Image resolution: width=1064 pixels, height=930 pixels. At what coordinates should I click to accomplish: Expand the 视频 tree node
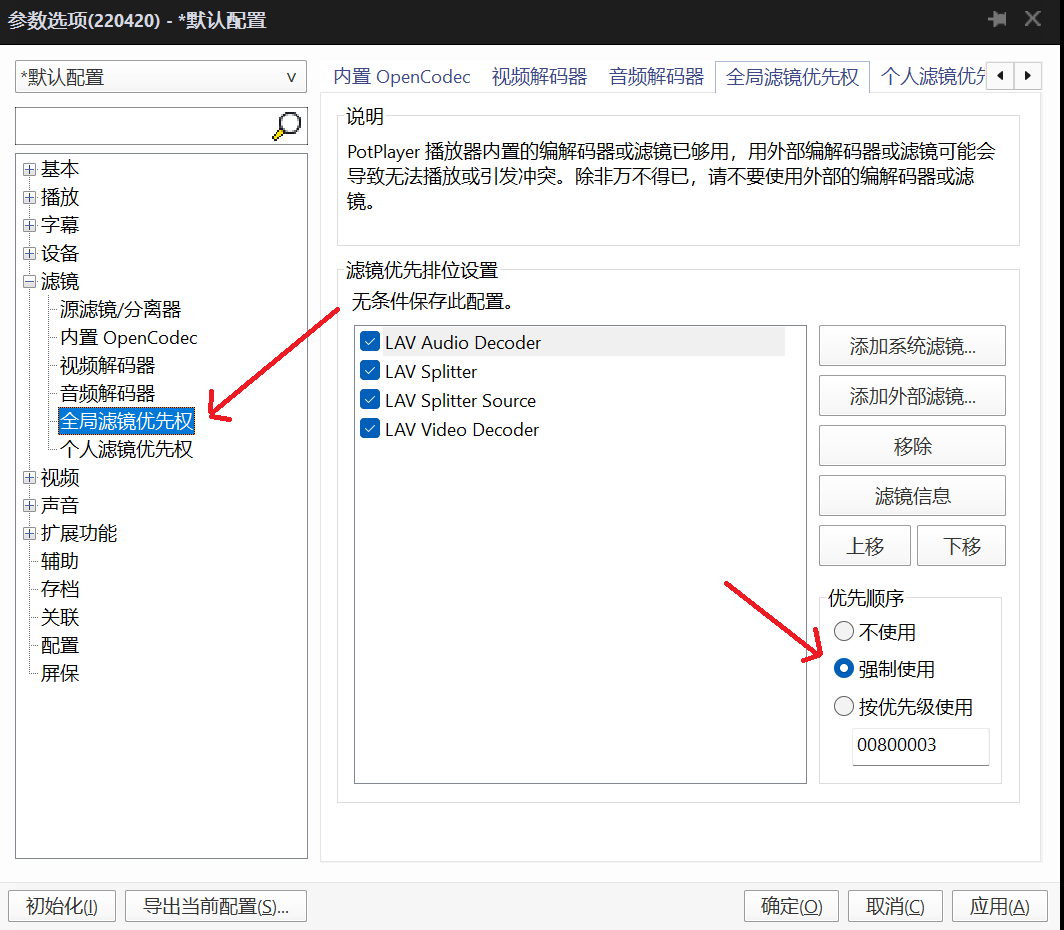click(x=29, y=478)
